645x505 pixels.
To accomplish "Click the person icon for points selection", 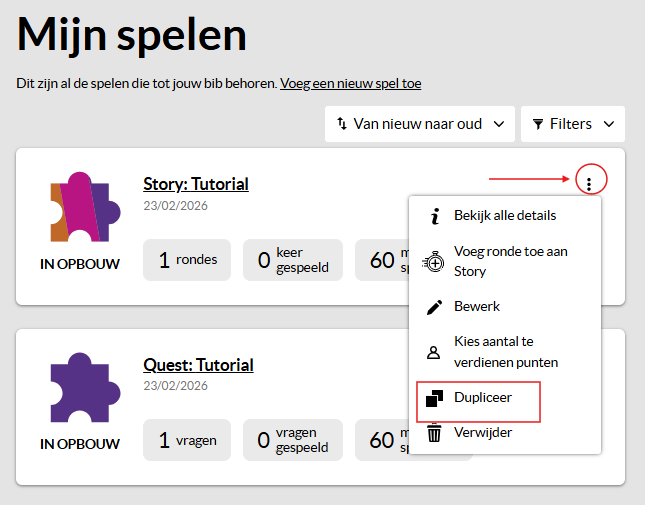I will coord(434,352).
